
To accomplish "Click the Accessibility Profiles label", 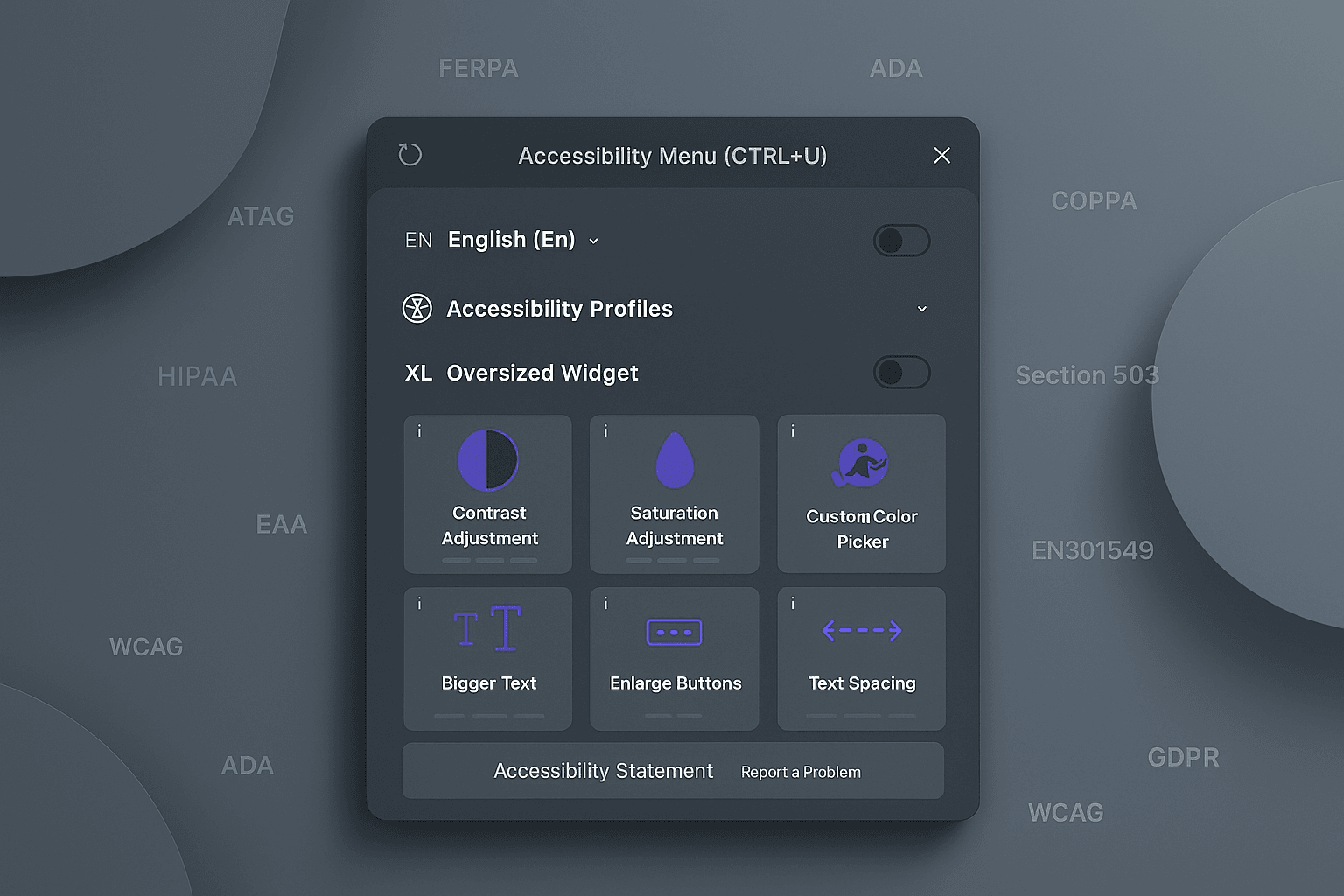I will [559, 309].
